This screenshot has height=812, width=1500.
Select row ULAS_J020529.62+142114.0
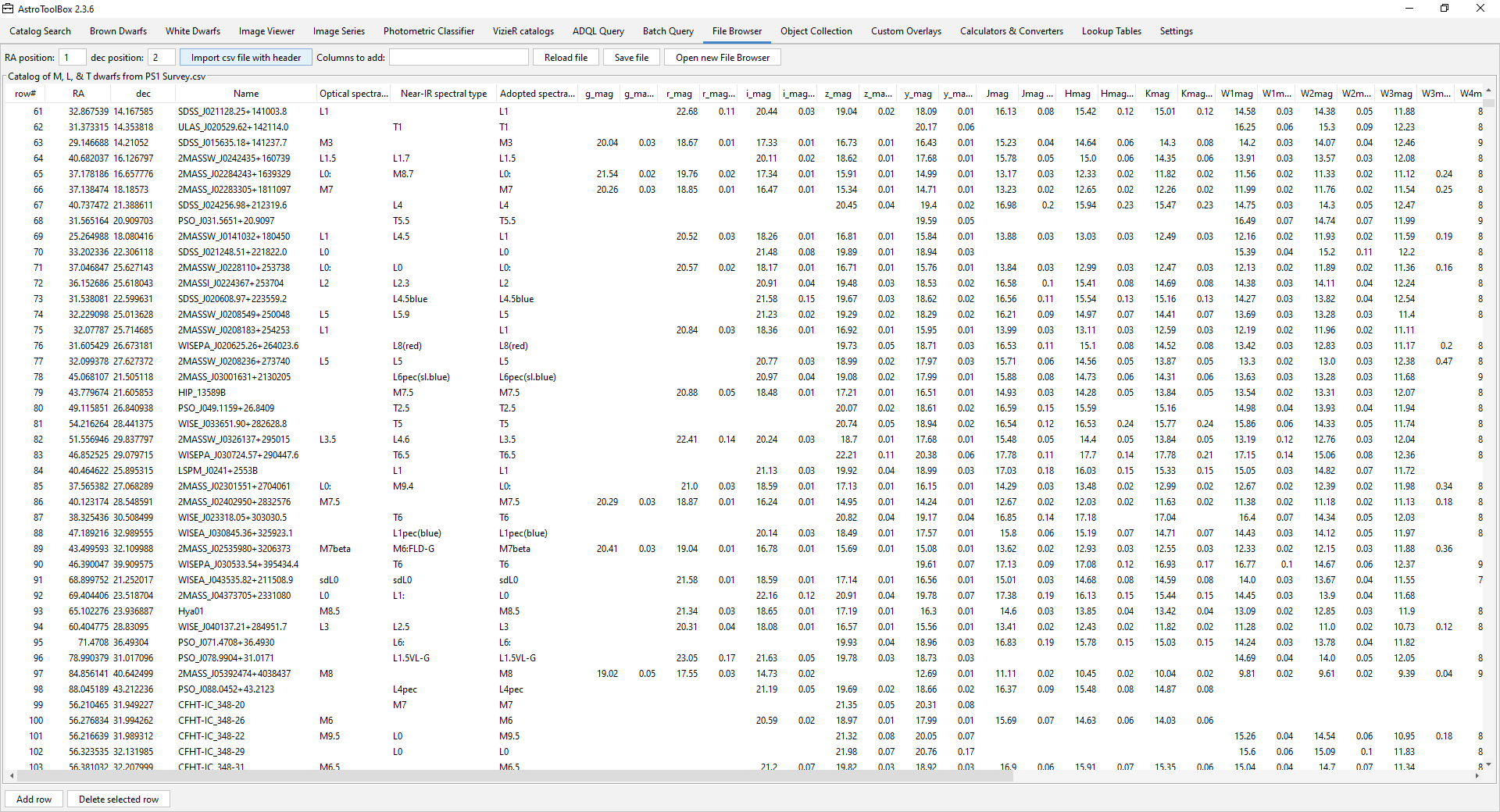(744, 127)
